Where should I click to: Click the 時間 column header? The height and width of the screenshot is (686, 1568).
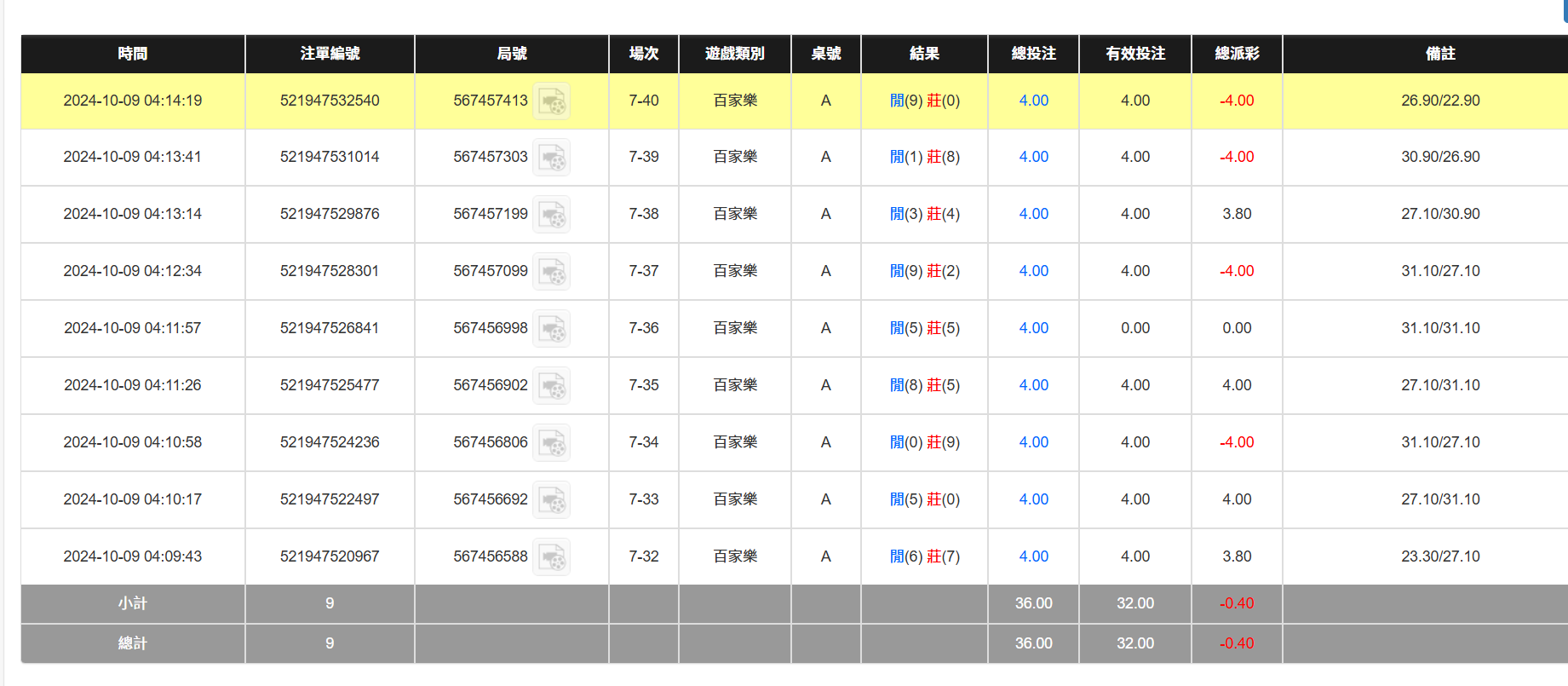click(x=133, y=54)
